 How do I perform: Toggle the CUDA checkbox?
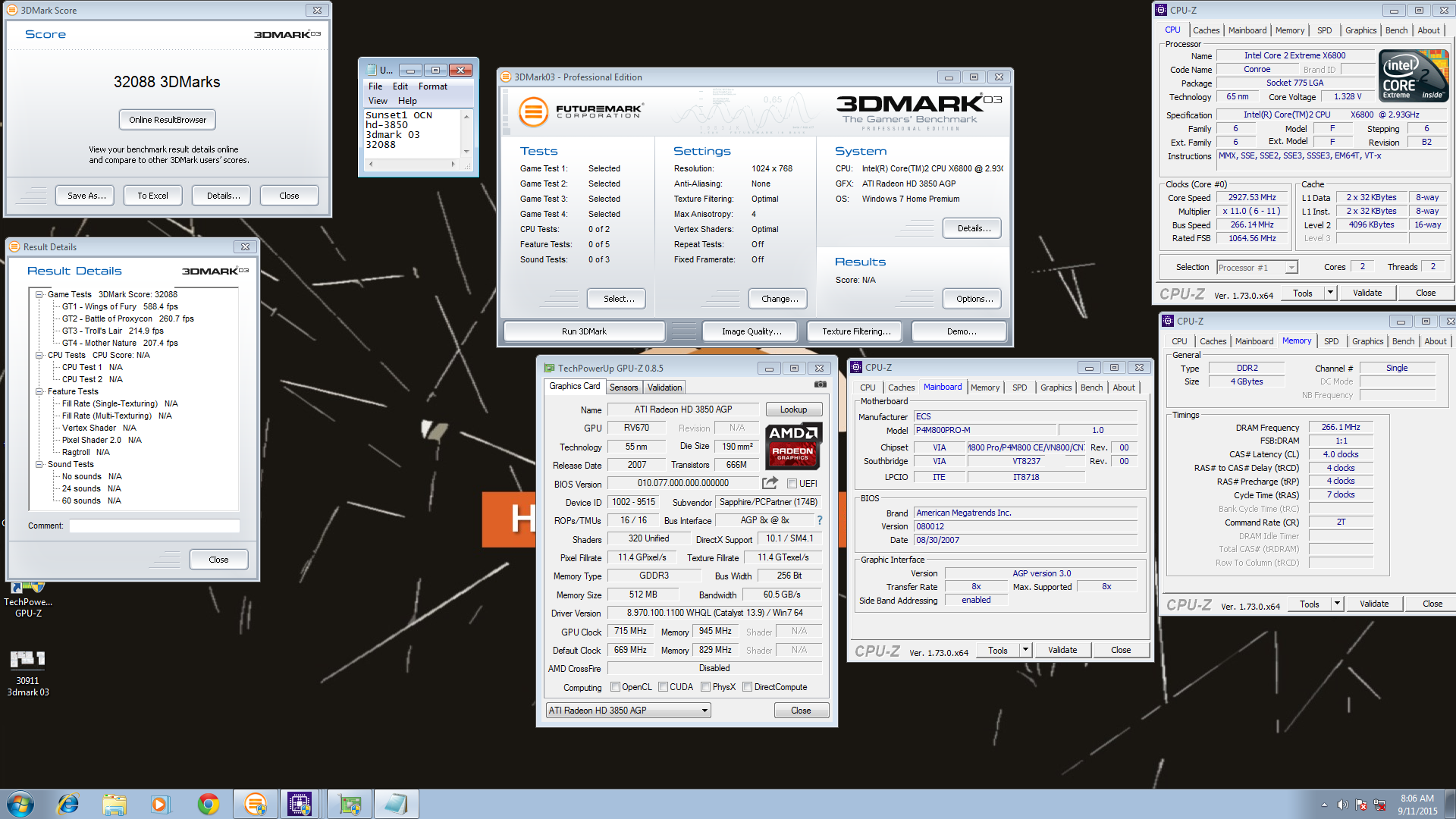click(663, 687)
